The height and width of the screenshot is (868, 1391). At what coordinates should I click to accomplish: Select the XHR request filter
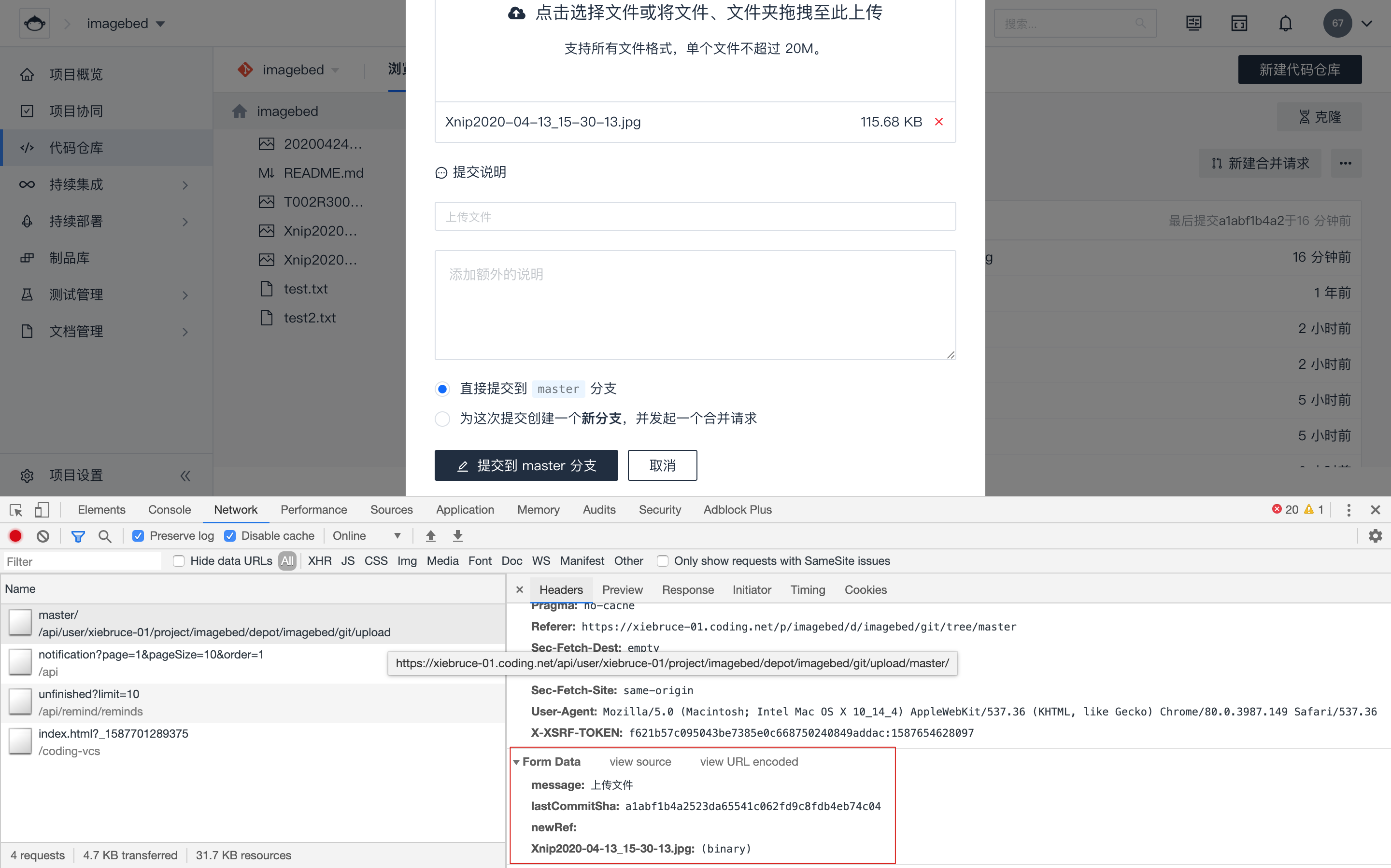tap(319, 561)
